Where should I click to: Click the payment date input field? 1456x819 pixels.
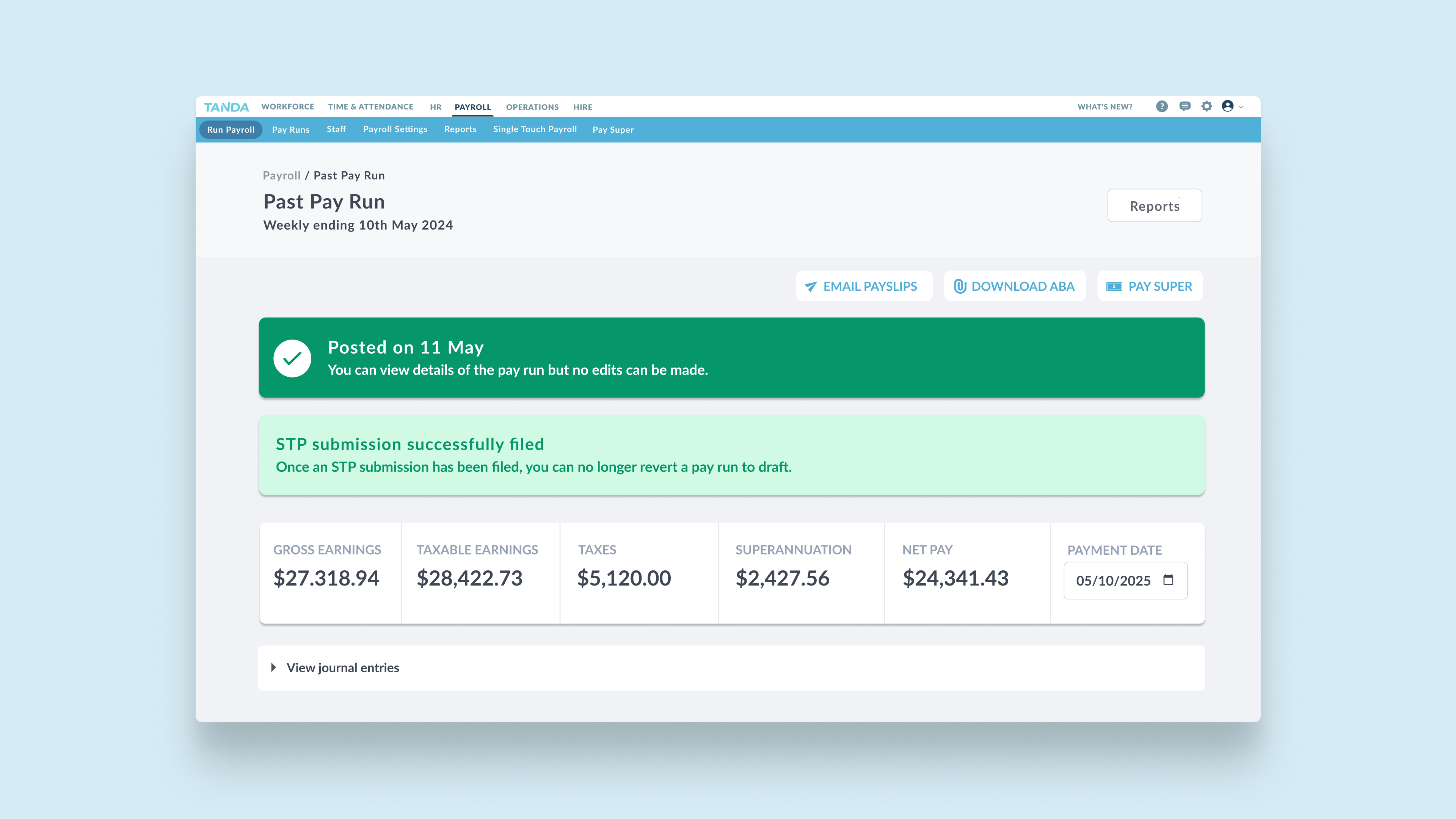click(1113, 581)
